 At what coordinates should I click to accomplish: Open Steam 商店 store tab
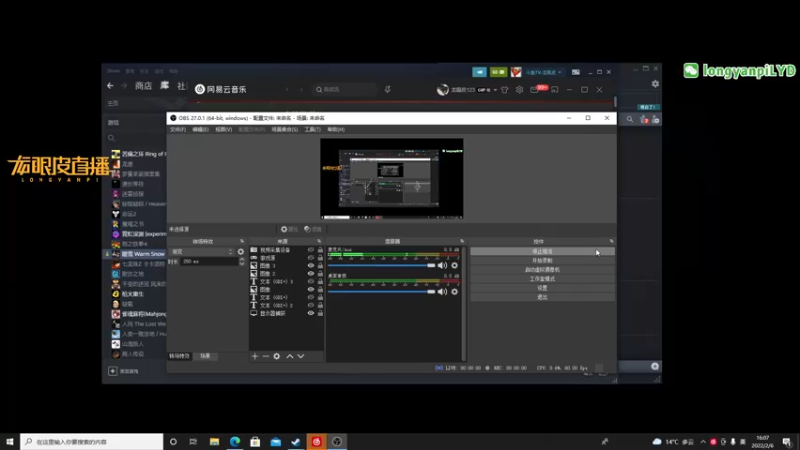pos(143,86)
